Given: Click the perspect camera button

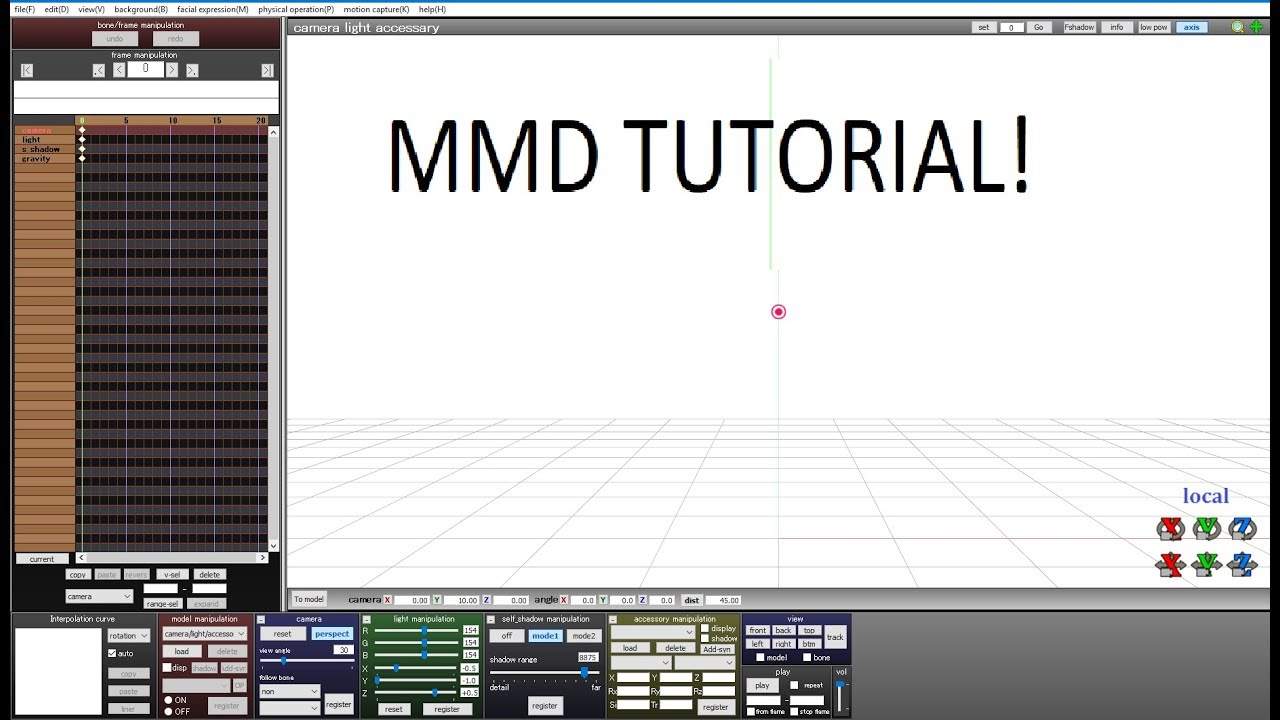Looking at the screenshot, I should pos(332,634).
